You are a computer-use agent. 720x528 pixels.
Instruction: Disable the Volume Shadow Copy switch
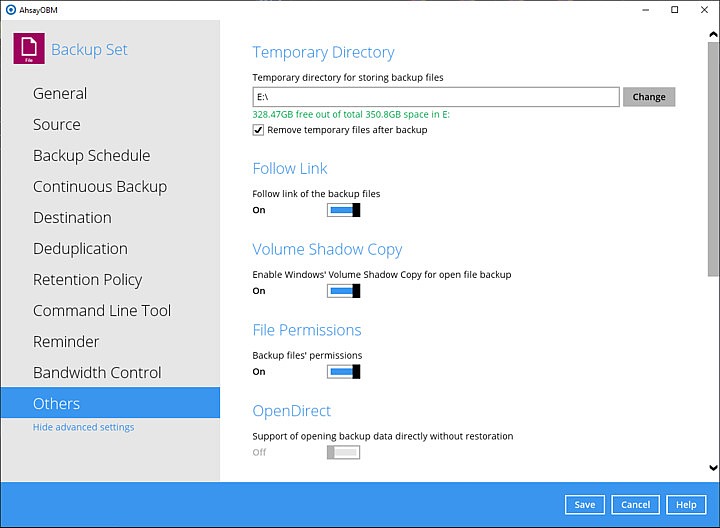[x=343, y=291]
